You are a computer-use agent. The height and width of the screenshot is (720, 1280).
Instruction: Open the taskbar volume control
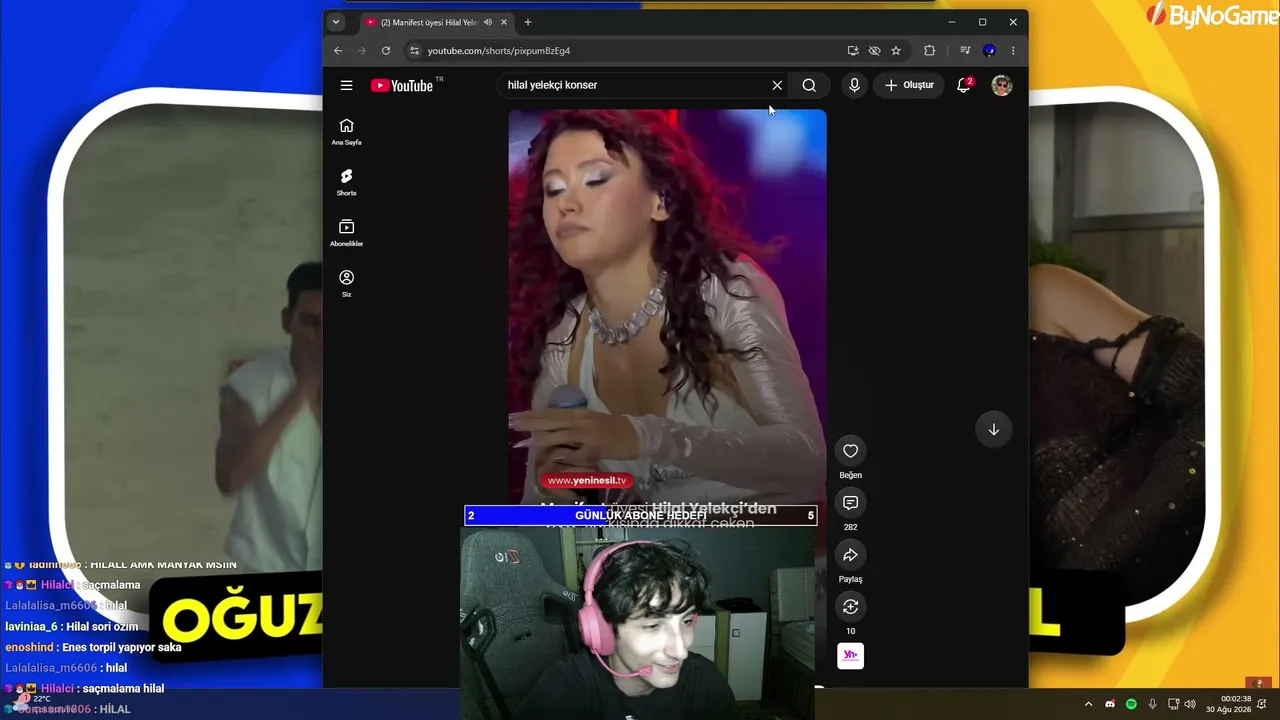pyautogui.click(x=1190, y=704)
